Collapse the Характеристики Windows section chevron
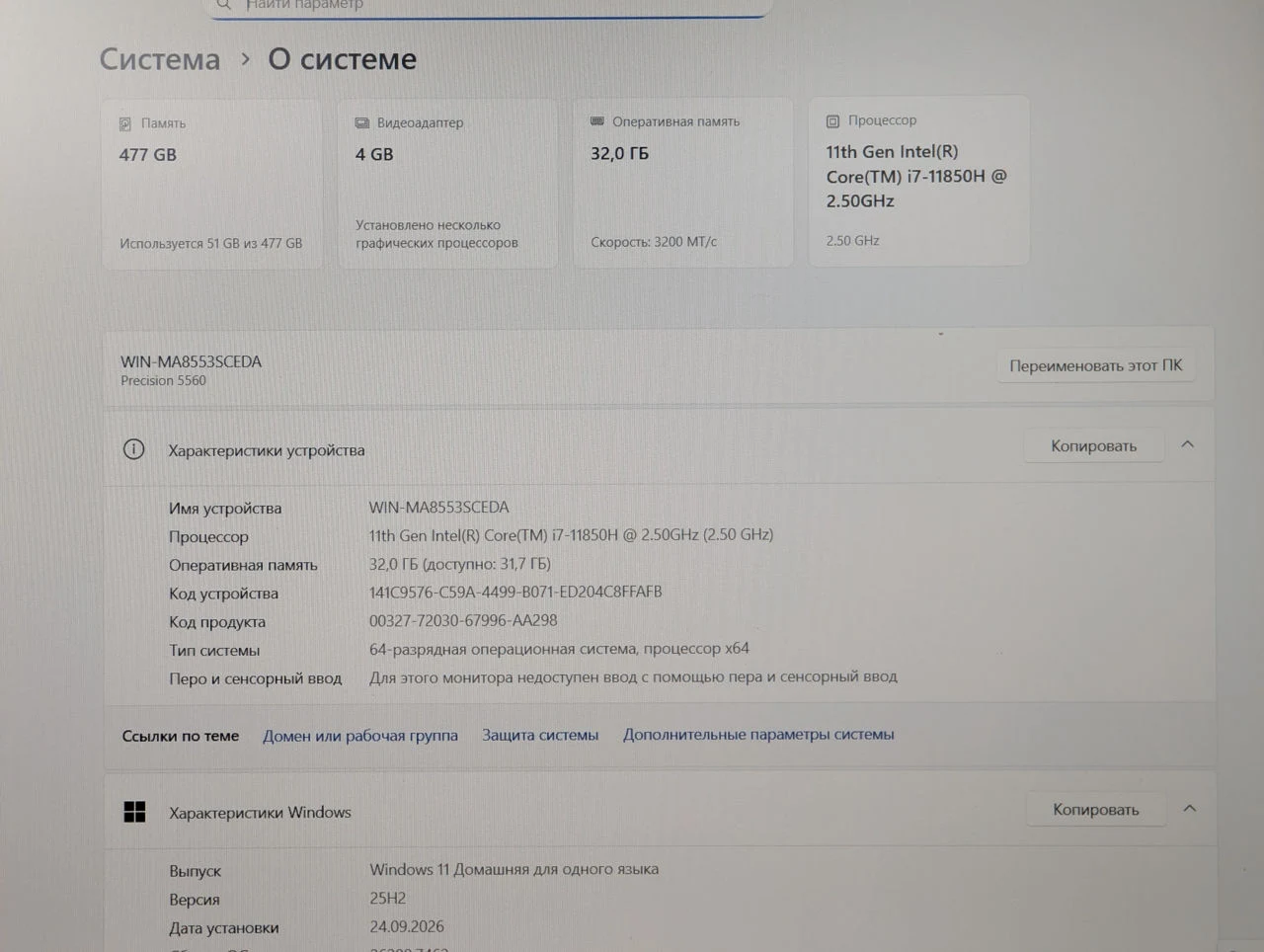Screen dimensions: 1264x952 1190,808
